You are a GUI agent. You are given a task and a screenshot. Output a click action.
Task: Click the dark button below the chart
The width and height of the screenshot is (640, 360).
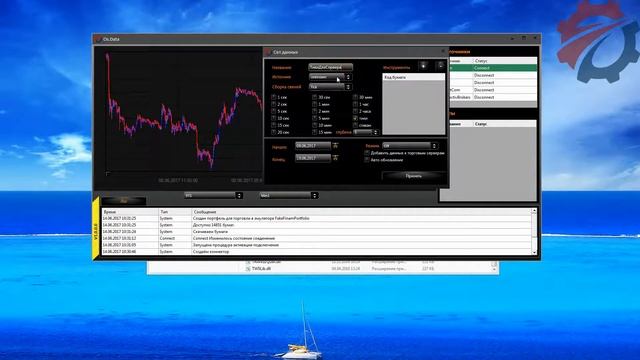pyautogui.click(x=124, y=201)
